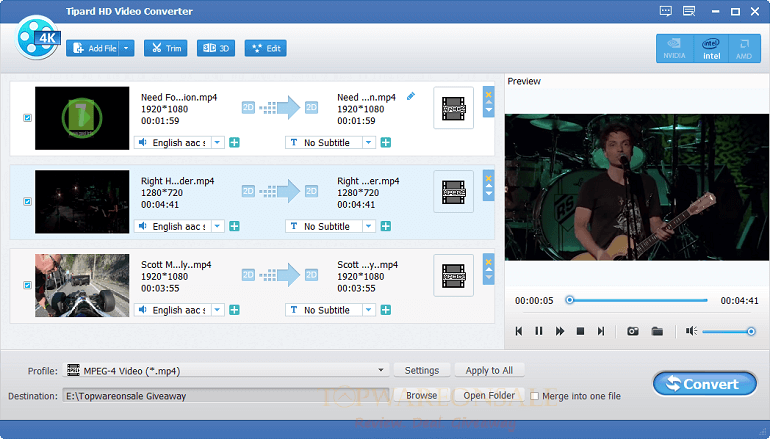This screenshot has width=770, height=439.
Task: Open output format icon for Scott M...ly..mp4
Action: (453, 275)
